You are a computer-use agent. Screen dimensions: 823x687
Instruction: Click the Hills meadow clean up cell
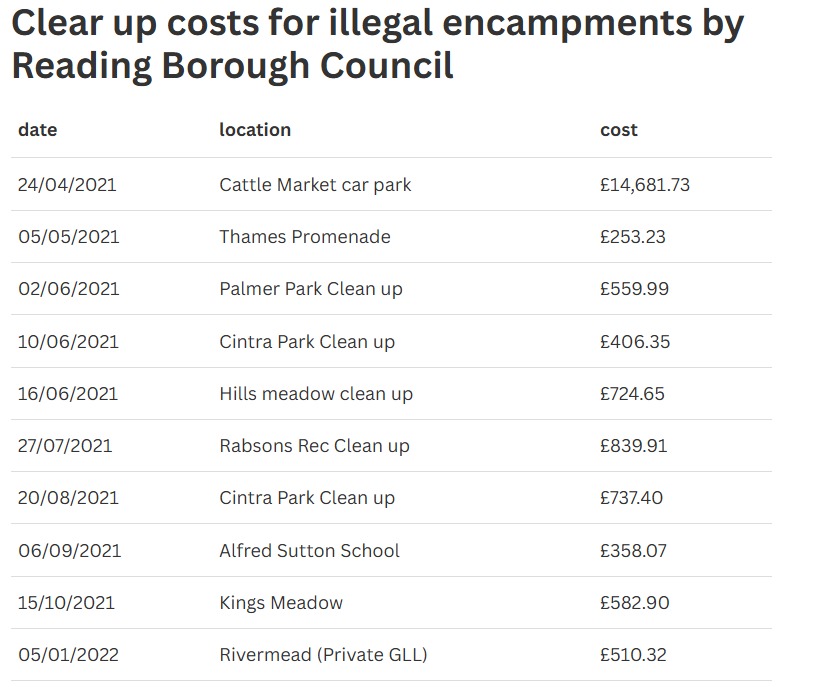[316, 394]
